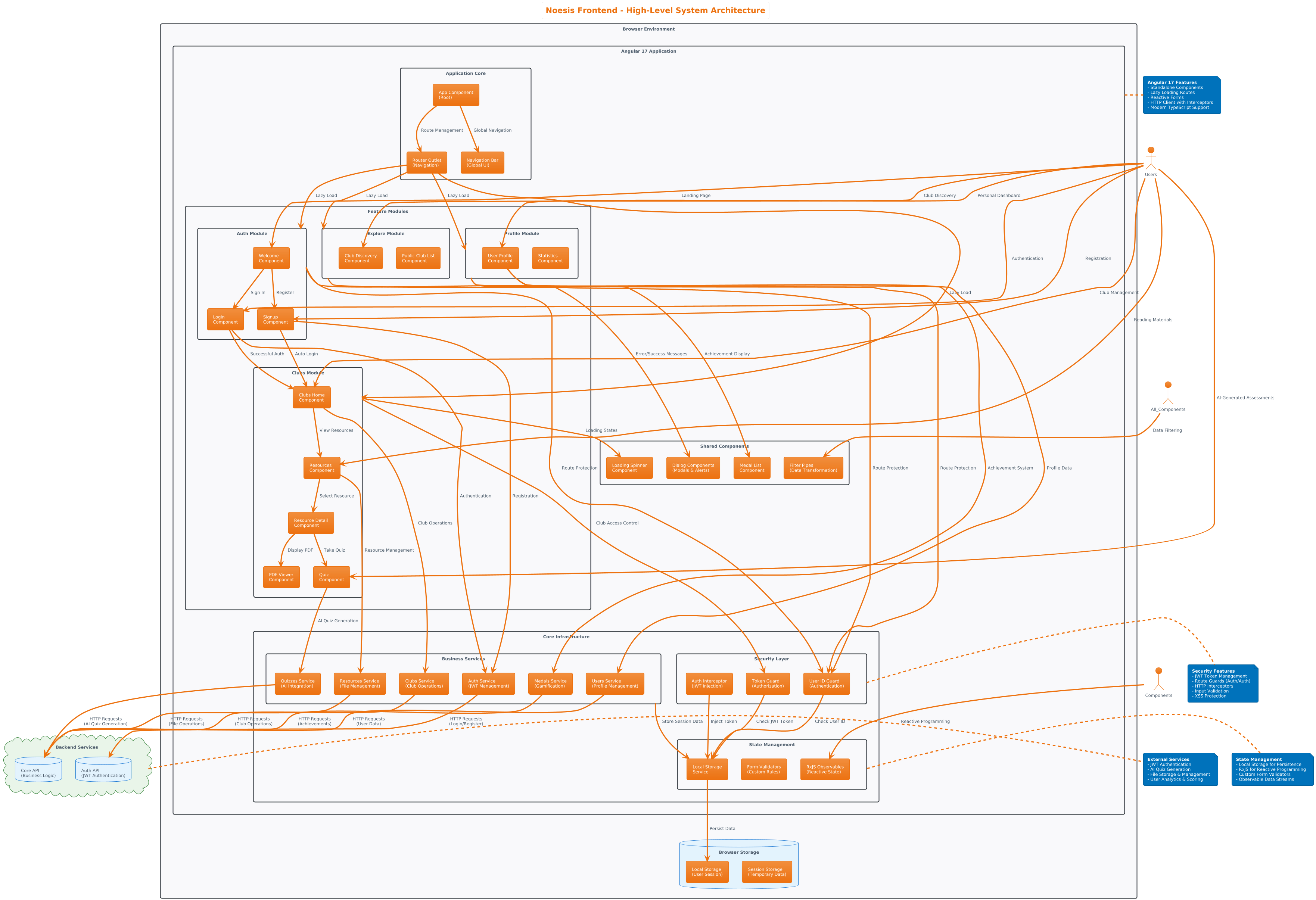Viewport: 1316px width, 900px height.
Task: Click the Auth Interceptor (JWT Injection) node
Action: [x=709, y=683]
